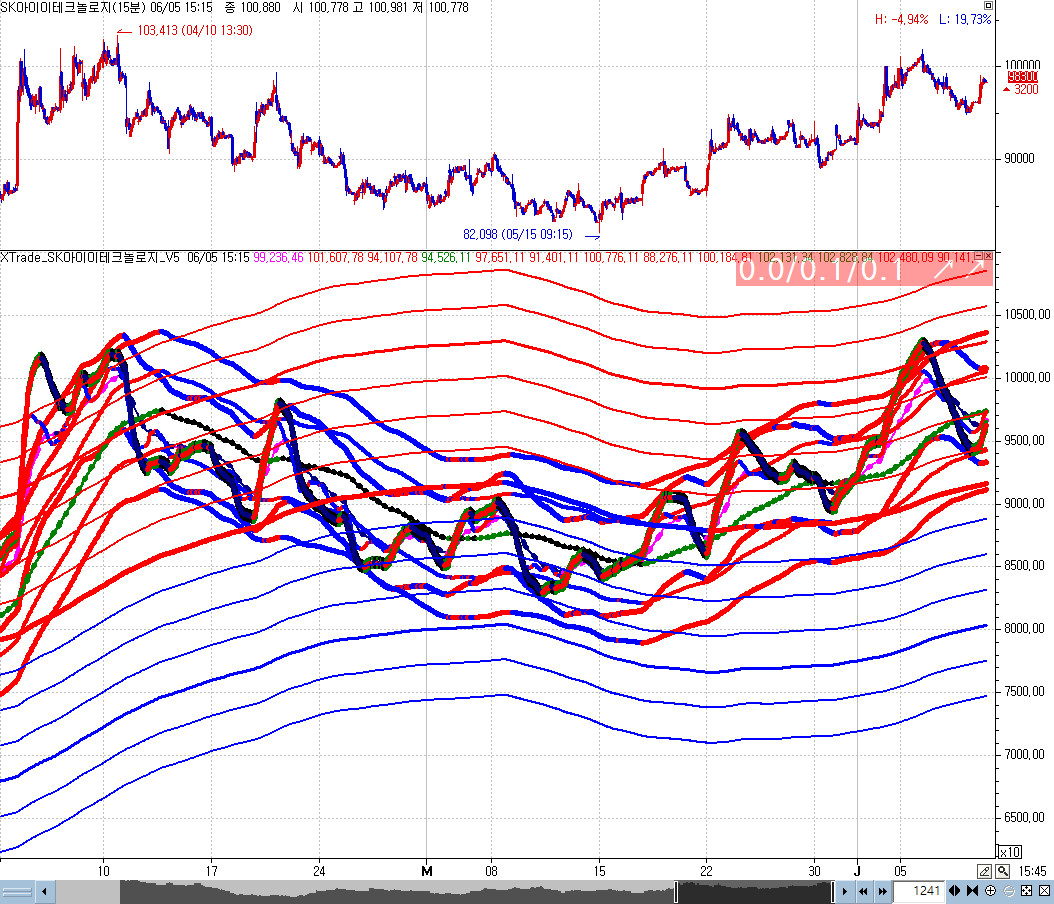Click inside the 1241 bar-count field
1054x904 pixels.
pos(927,891)
